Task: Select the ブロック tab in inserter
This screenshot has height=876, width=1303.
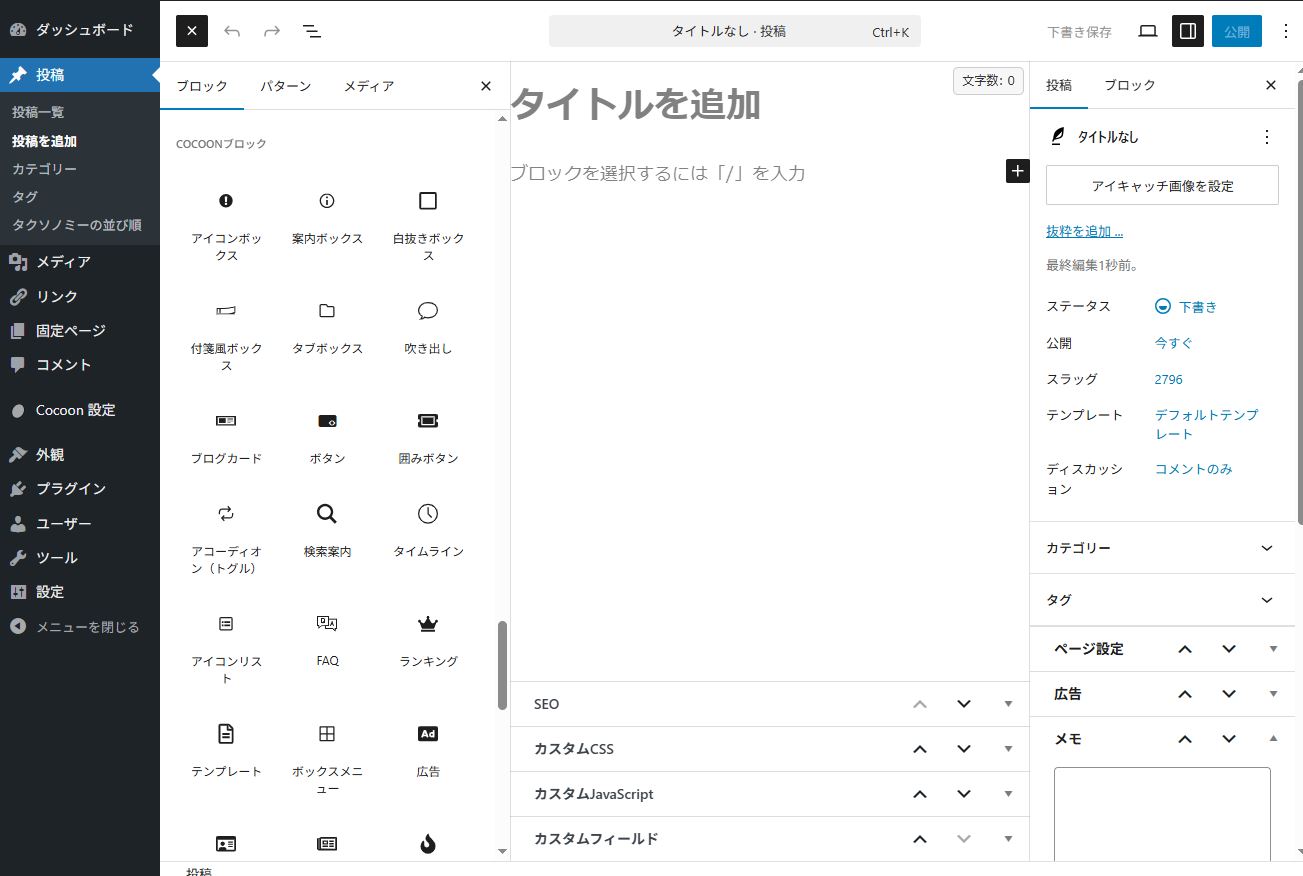Action: pyautogui.click(x=202, y=86)
